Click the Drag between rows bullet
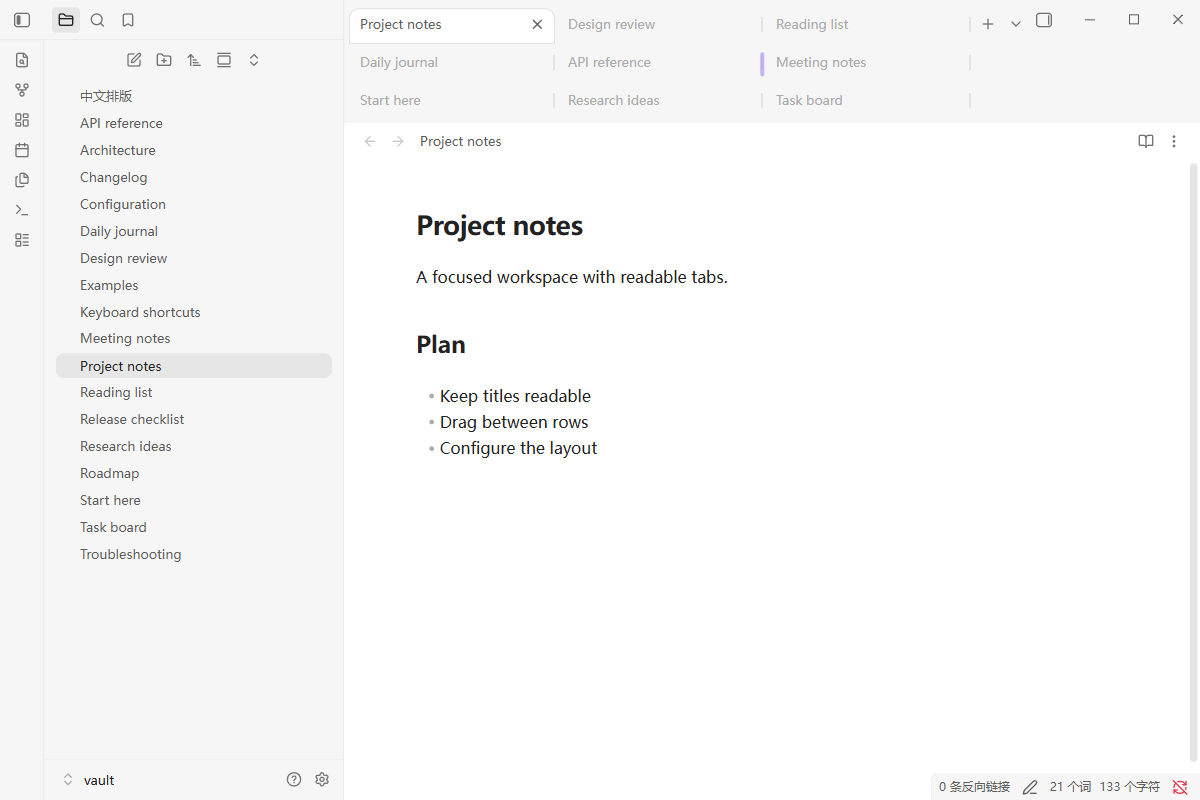1200x800 pixels. tap(514, 422)
